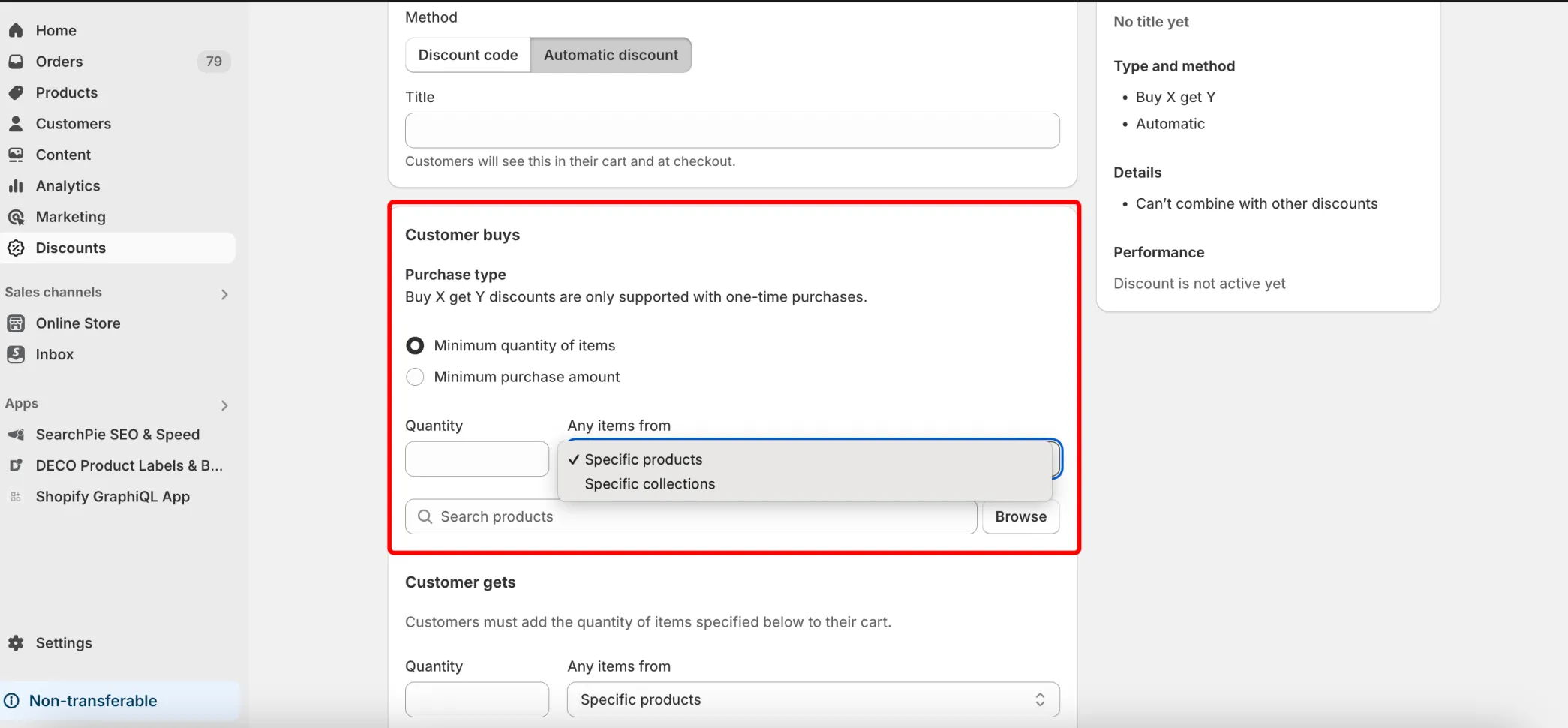Screen dimensions: 1568x728
Task: Click 'No title yet' summary text
Action: pos(1151,22)
